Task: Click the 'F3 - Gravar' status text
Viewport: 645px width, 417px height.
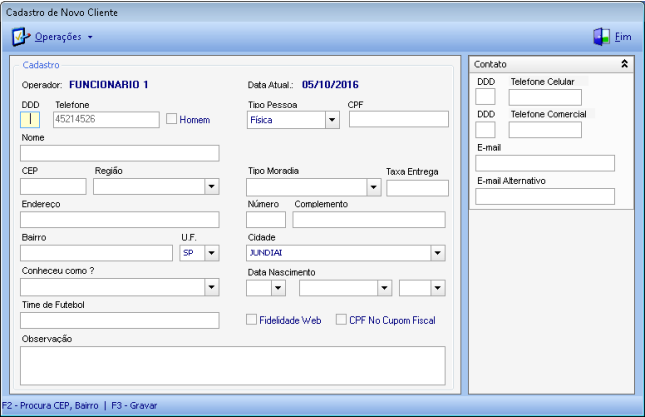Action: pos(134,405)
